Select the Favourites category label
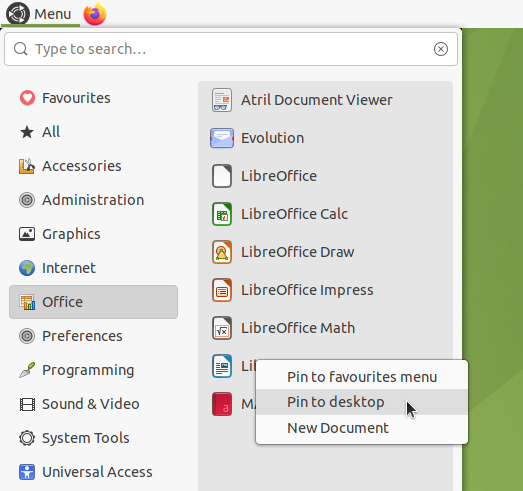The width and height of the screenshot is (523, 491). coord(76,98)
